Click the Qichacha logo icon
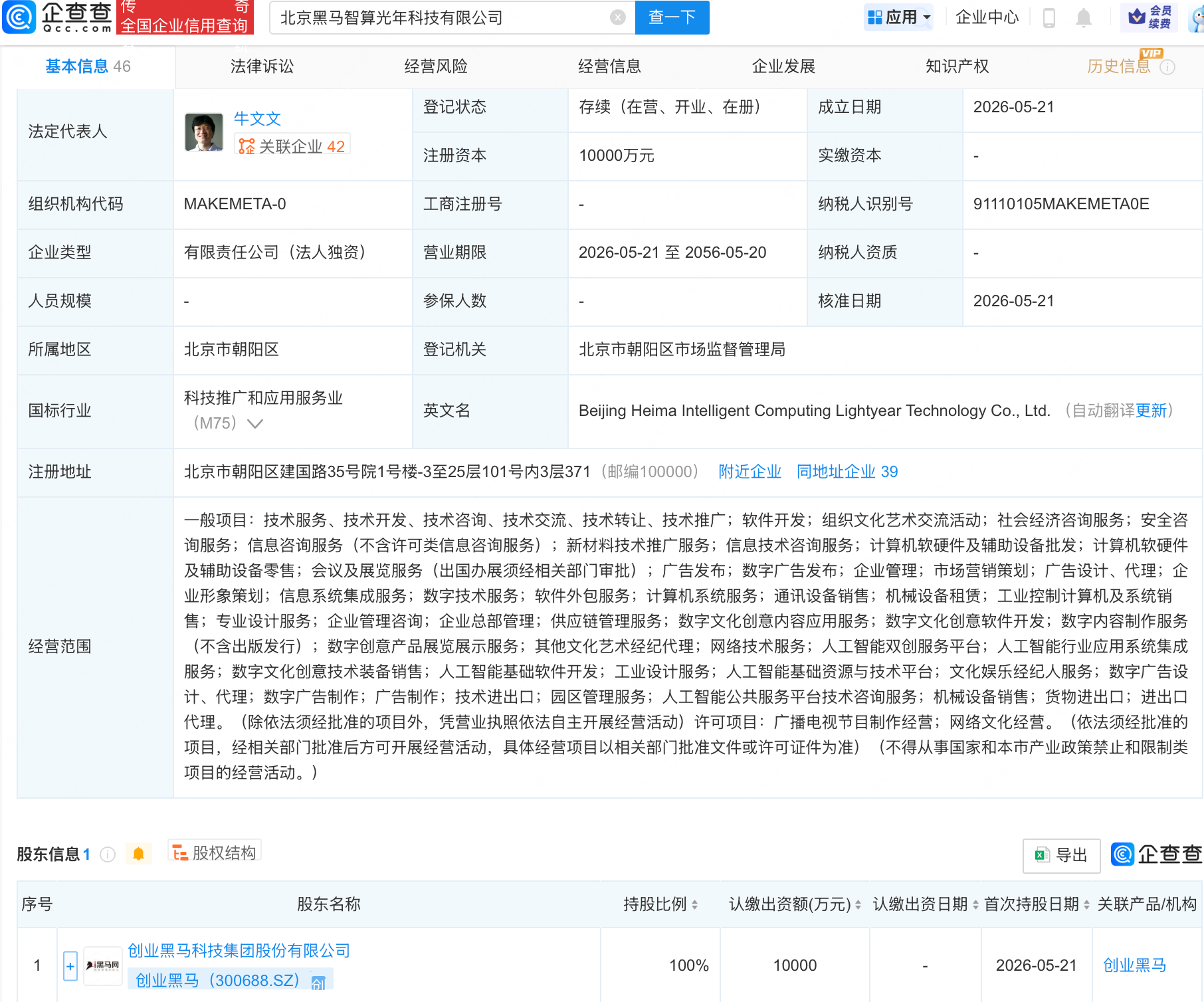 click(x=19, y=17)
